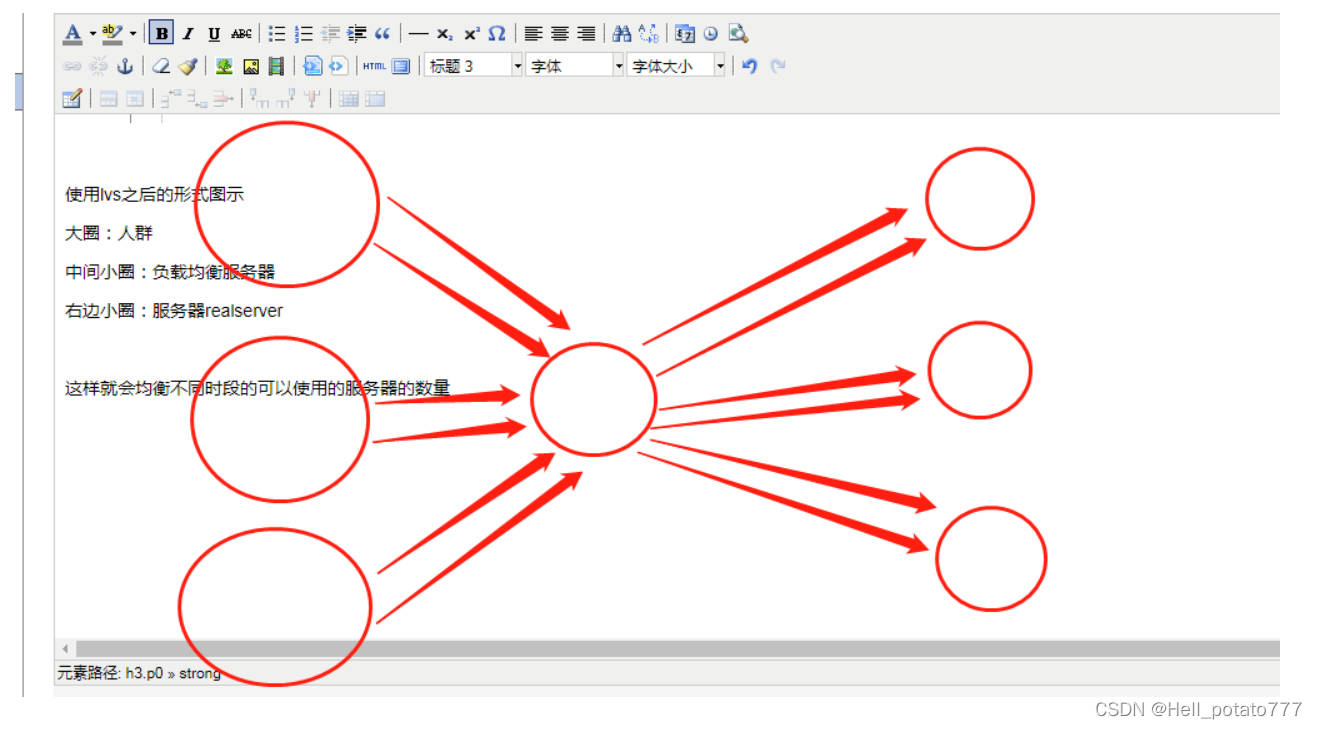Open preview with the magnifier page icon
This screenshot has width=1317, height=729.
[x=738, y=34]
